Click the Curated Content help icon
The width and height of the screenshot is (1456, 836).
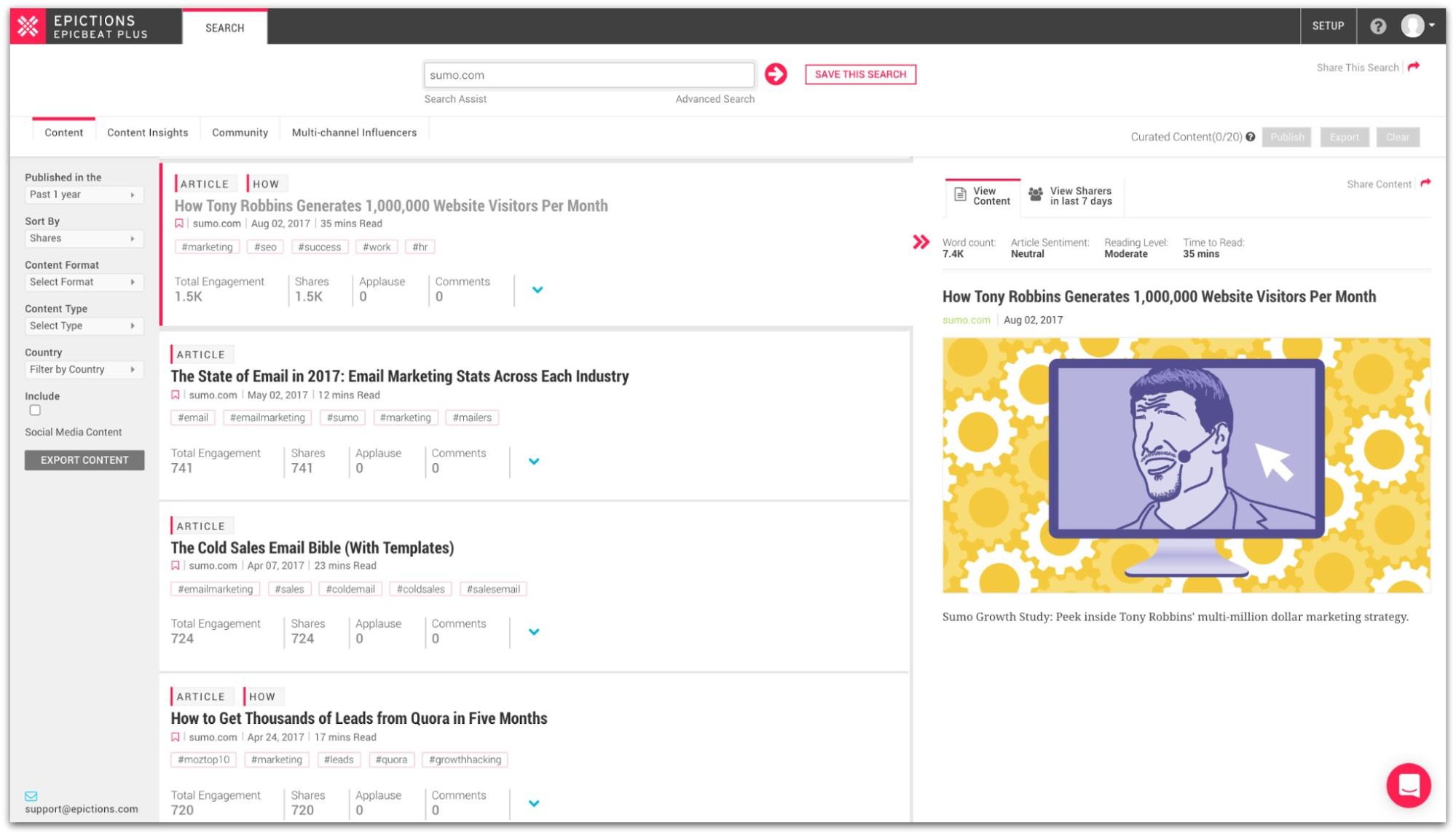(x=1251, y=137)
